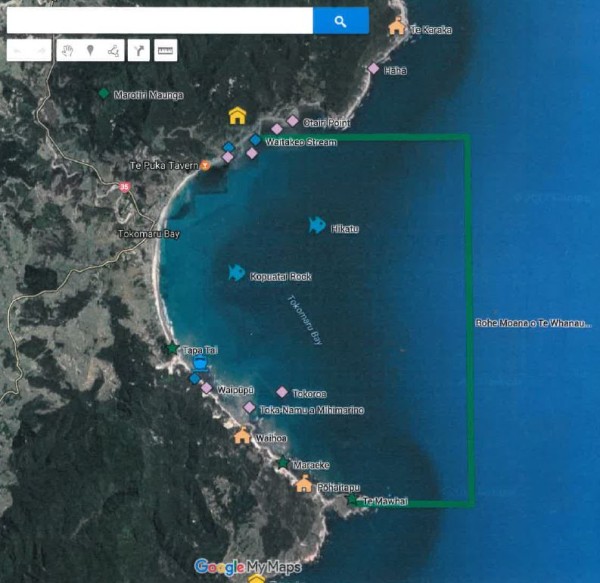Select the Waihoa house marker
The image size is (600, 583).
coord(242,435)
